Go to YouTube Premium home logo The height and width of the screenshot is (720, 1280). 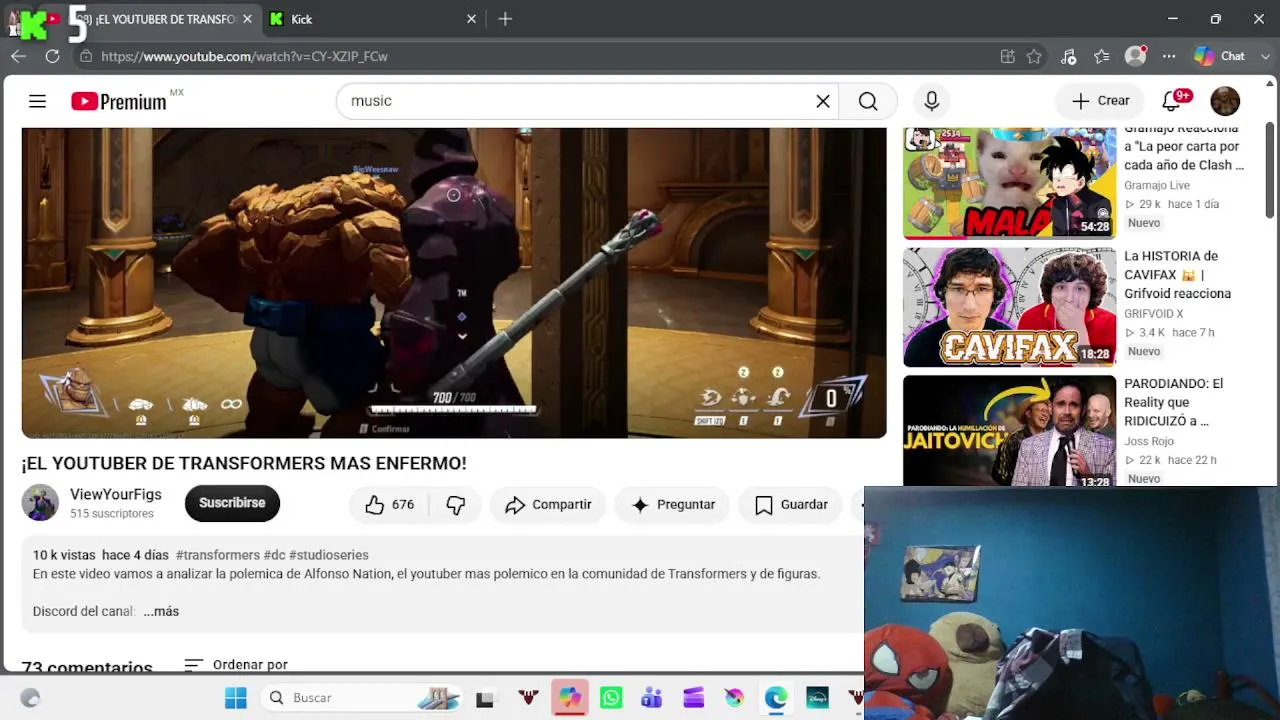[119, 101]
